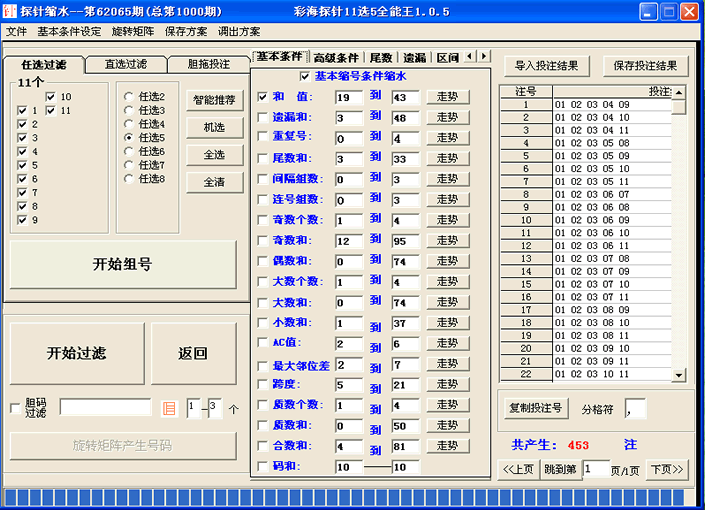The width and height of the screenshot is (705, 510).
Task: Go to previous page with <<上页 button
Action: coord(518,469)
